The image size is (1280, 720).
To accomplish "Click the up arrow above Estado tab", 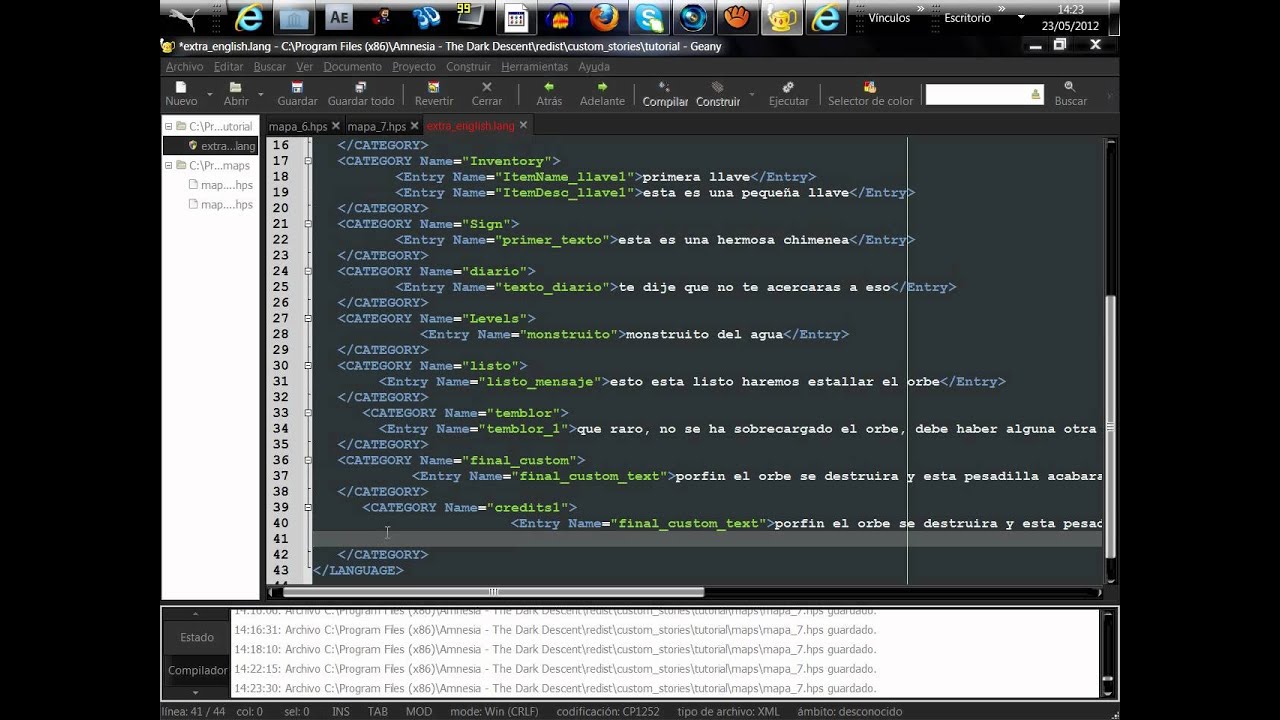I will [x=196, y=614].
